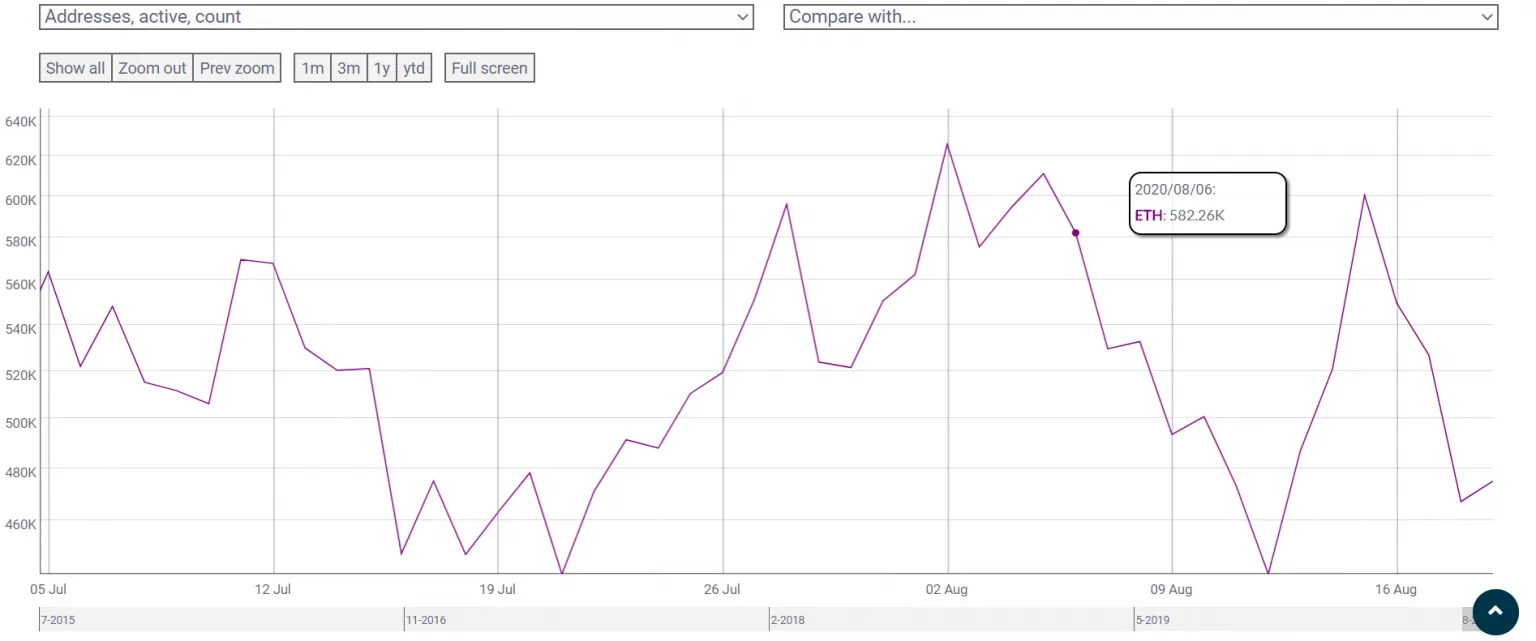Switch to the 3m time range
Screen dimensions: 1536x641
click(x=348, y=68)
